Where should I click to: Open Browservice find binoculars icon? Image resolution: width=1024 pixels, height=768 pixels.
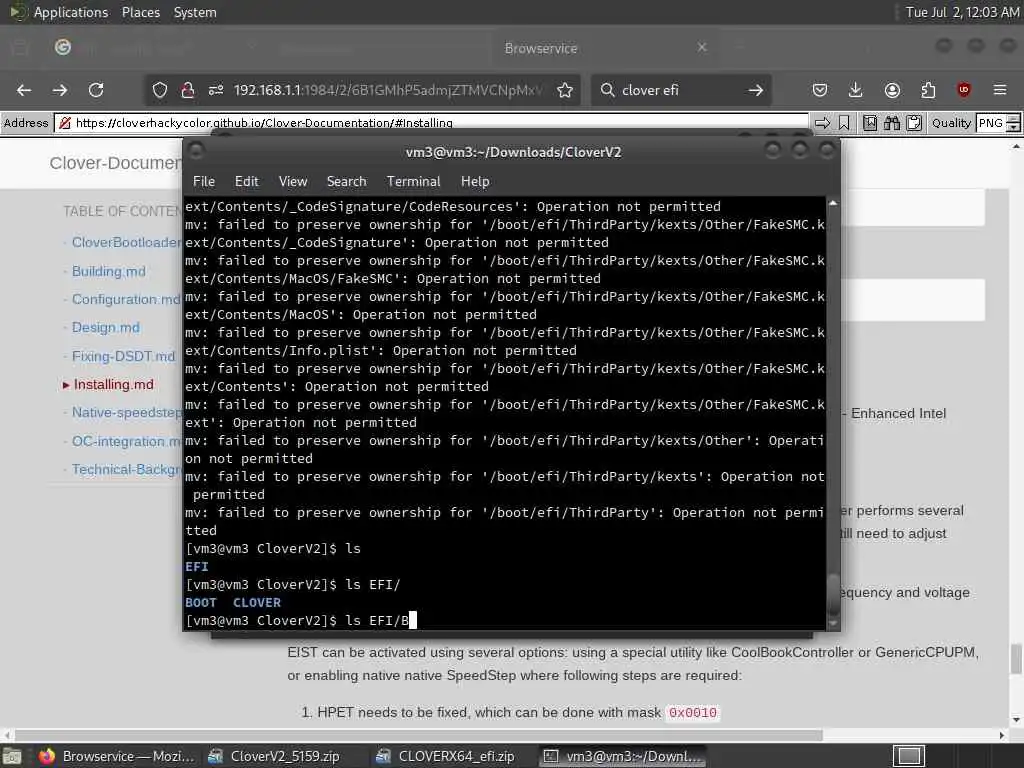(x=892, y=123)
